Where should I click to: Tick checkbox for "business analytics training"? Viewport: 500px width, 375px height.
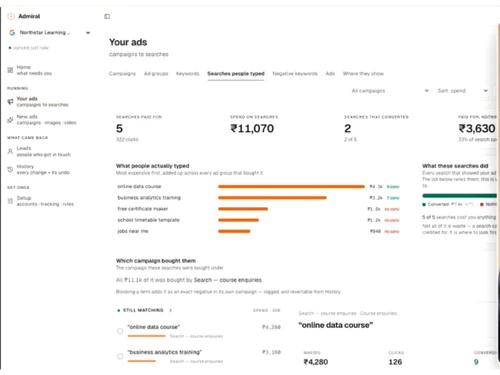[x=120, y=356]
